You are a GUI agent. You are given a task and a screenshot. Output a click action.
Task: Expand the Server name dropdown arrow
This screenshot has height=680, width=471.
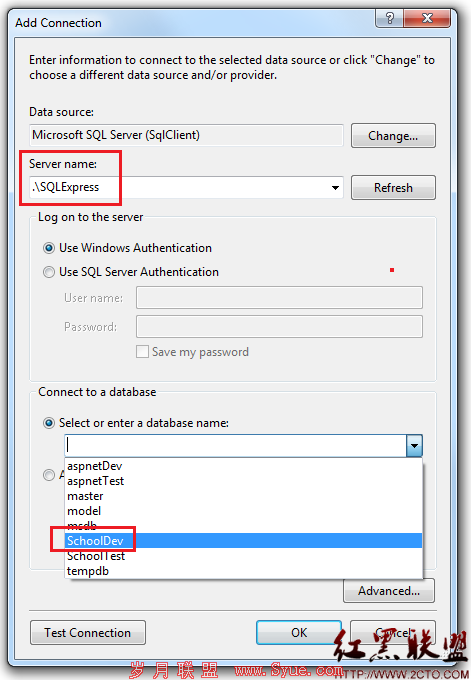tap(335, 188)
